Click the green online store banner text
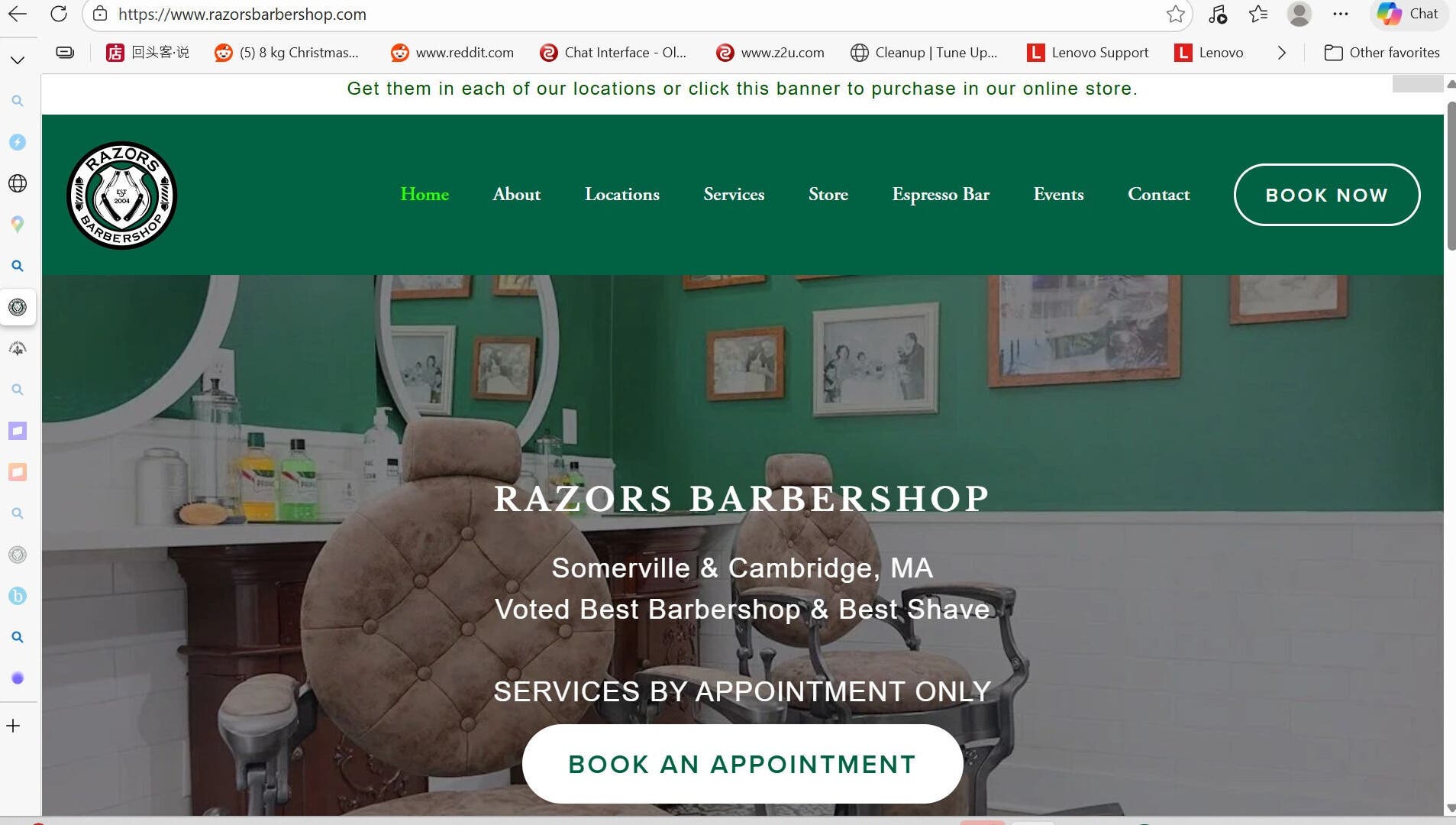Image resolution: width=1456 pixels, height=825 pixels. [x=742, y=89]
